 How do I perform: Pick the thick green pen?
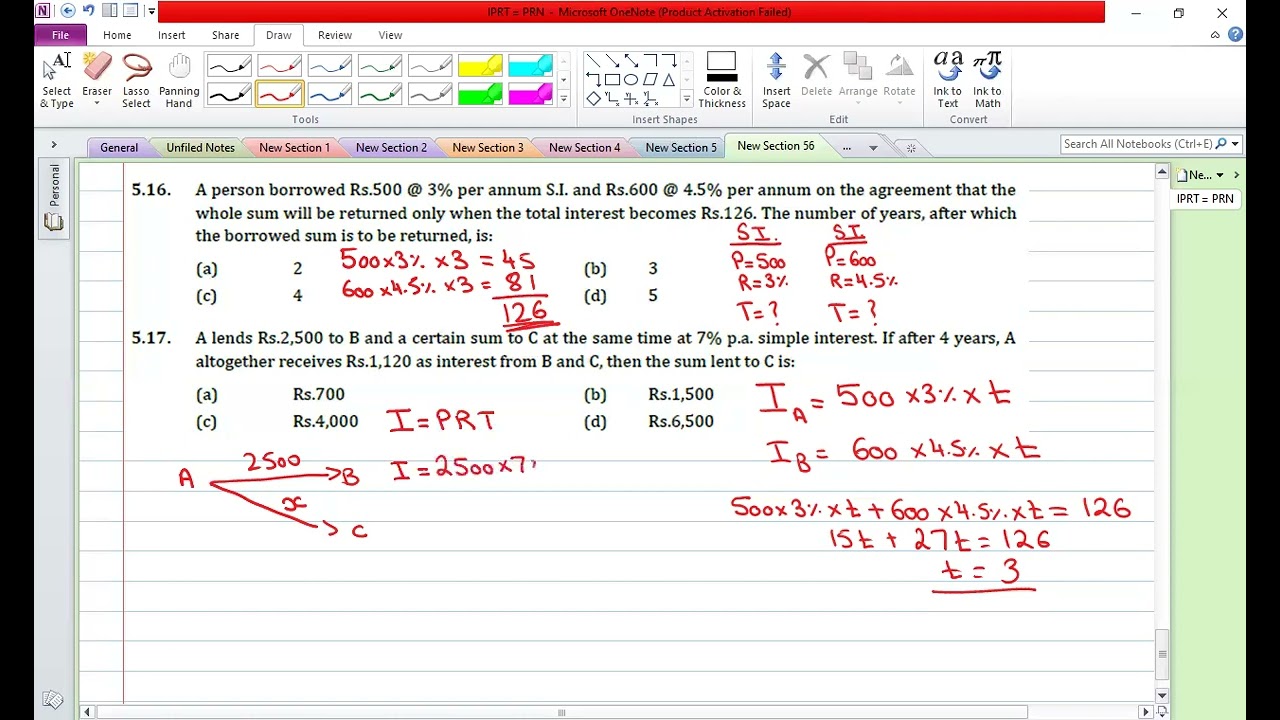pos(379,94)
